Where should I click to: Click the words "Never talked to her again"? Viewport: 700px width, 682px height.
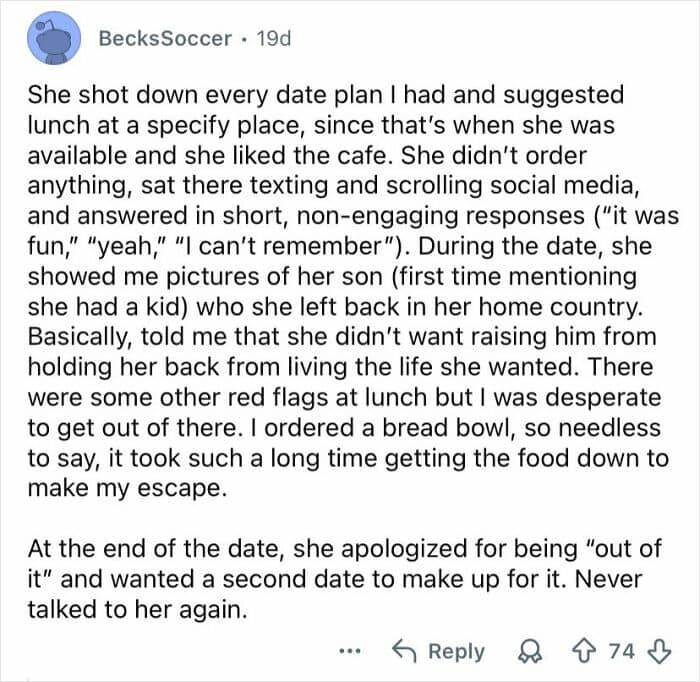click(137, 606)
